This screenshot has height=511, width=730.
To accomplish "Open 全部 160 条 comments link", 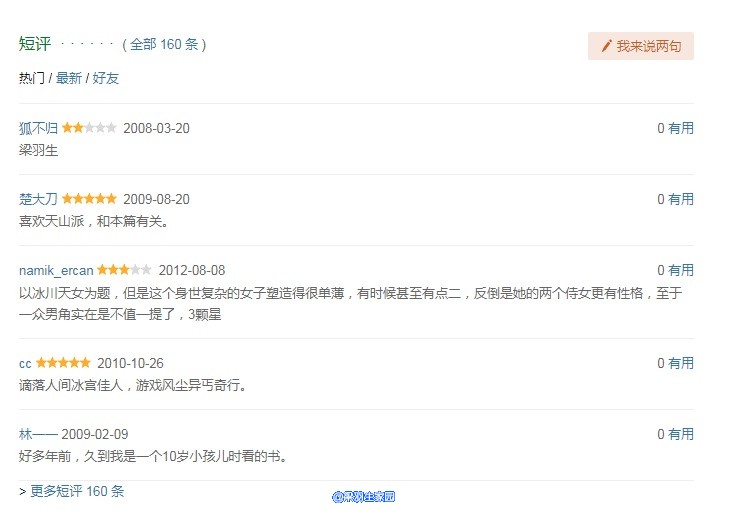I will click(164, 44).
